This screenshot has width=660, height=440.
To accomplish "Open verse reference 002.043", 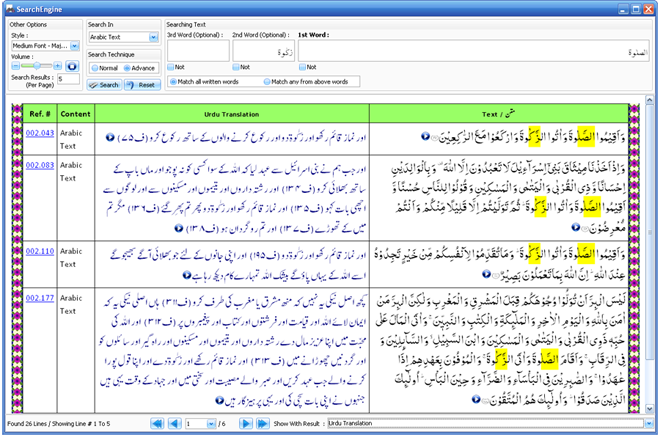I will tap(40, 133).
